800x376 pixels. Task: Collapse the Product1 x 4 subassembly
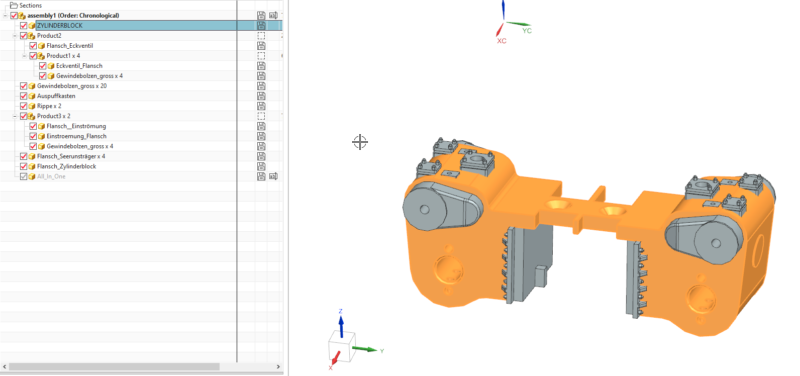click(24, 56)
